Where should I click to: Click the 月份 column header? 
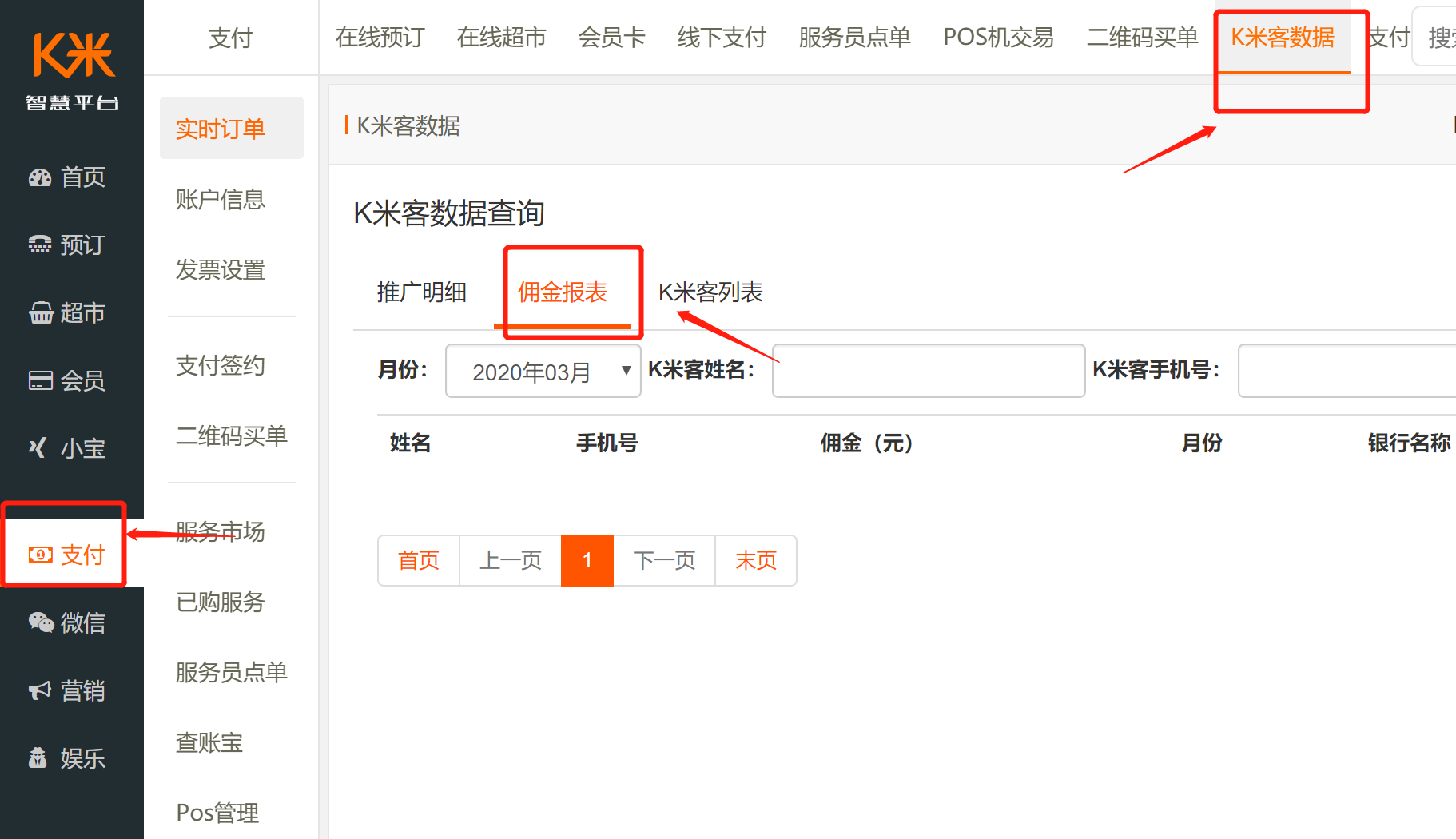(1202, 443)
